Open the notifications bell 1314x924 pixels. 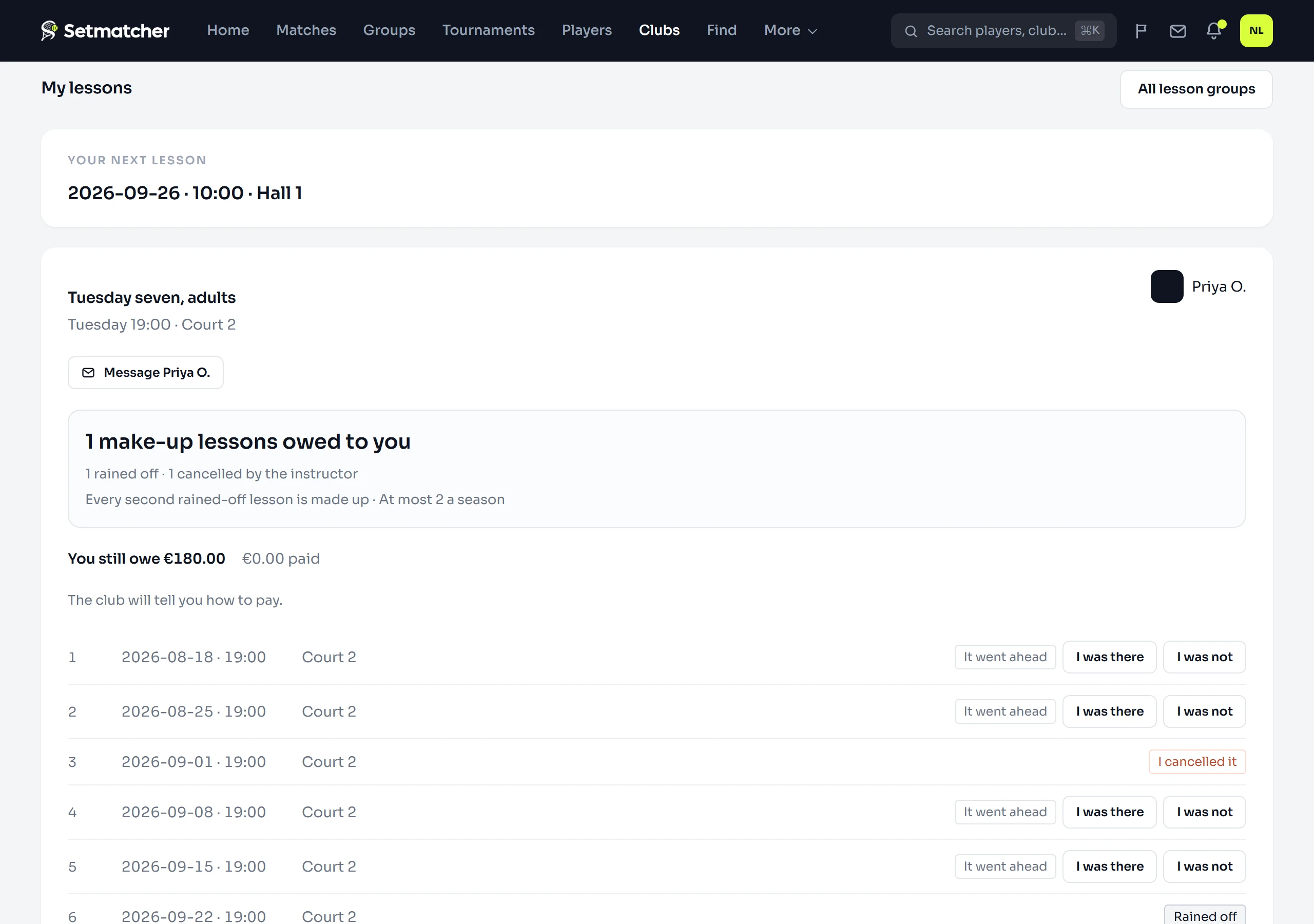[1214, 31]
